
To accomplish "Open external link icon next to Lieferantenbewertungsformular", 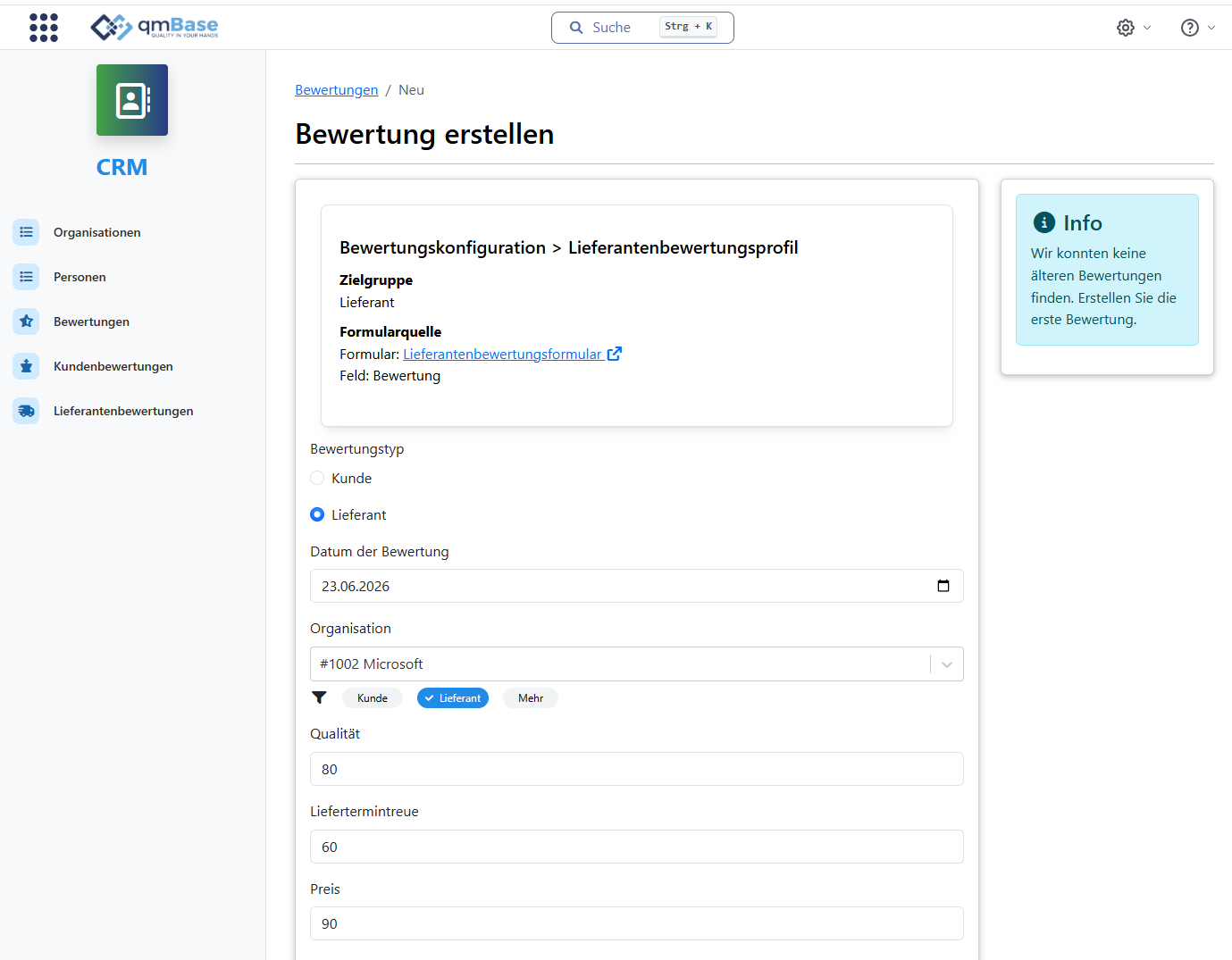I will 615,354.
